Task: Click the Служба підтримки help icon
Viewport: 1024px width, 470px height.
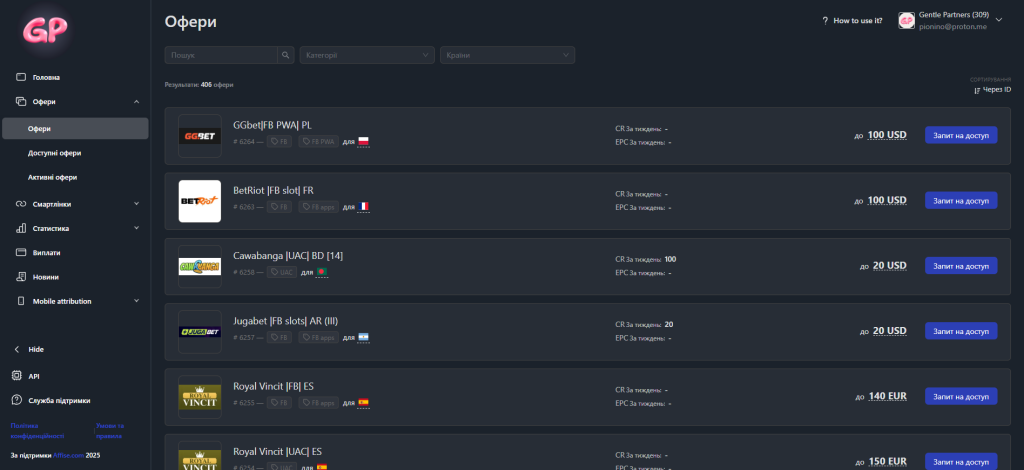Action: 16,400
